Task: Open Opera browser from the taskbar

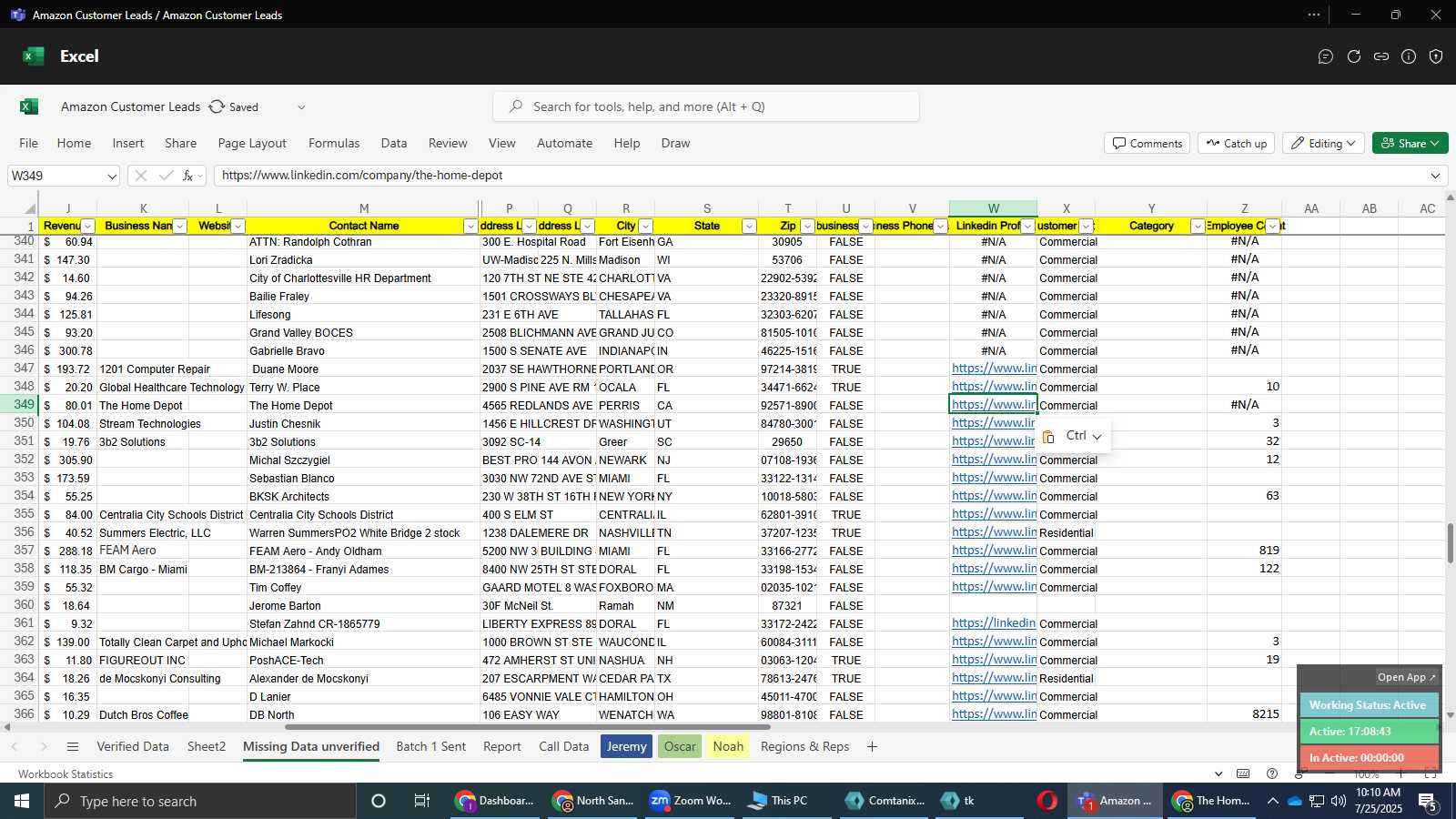Action: tap(1047, 801)
